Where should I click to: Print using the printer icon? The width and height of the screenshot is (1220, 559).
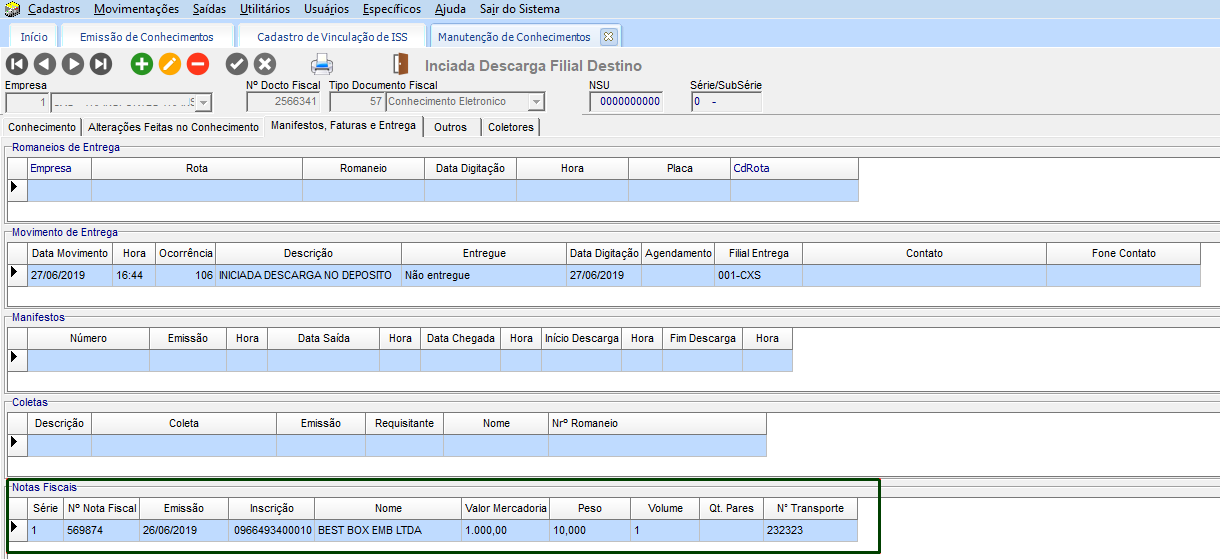(322, 65)
